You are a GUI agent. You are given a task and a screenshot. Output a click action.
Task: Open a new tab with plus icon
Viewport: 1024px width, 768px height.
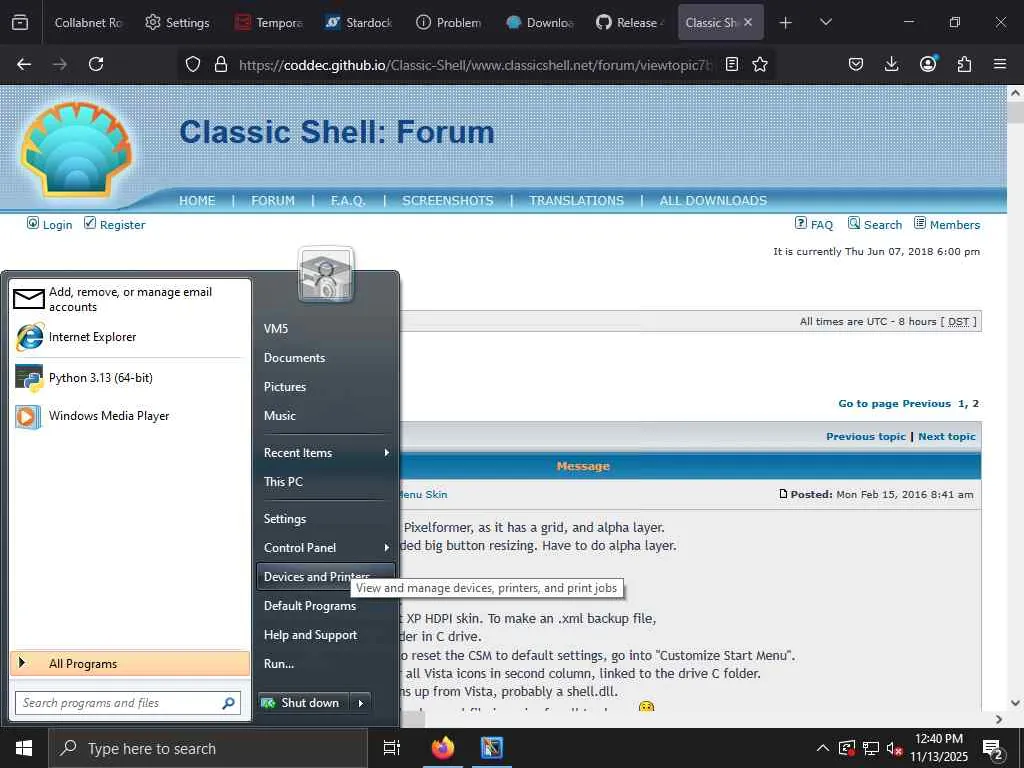(x=786, y=23)
